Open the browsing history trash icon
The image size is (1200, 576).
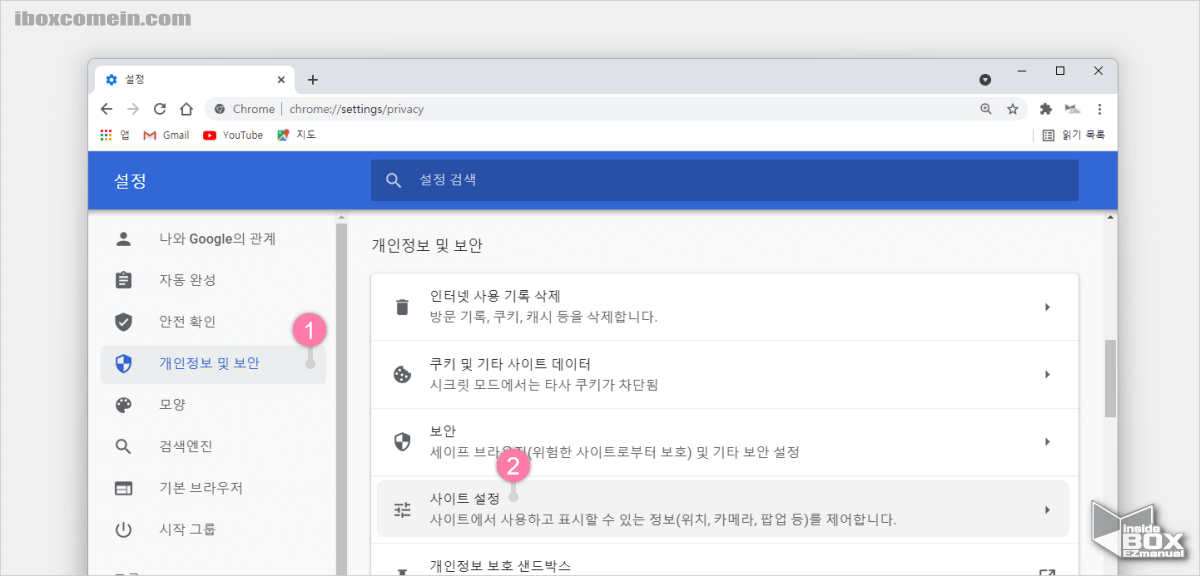click(x=403, y=306)
